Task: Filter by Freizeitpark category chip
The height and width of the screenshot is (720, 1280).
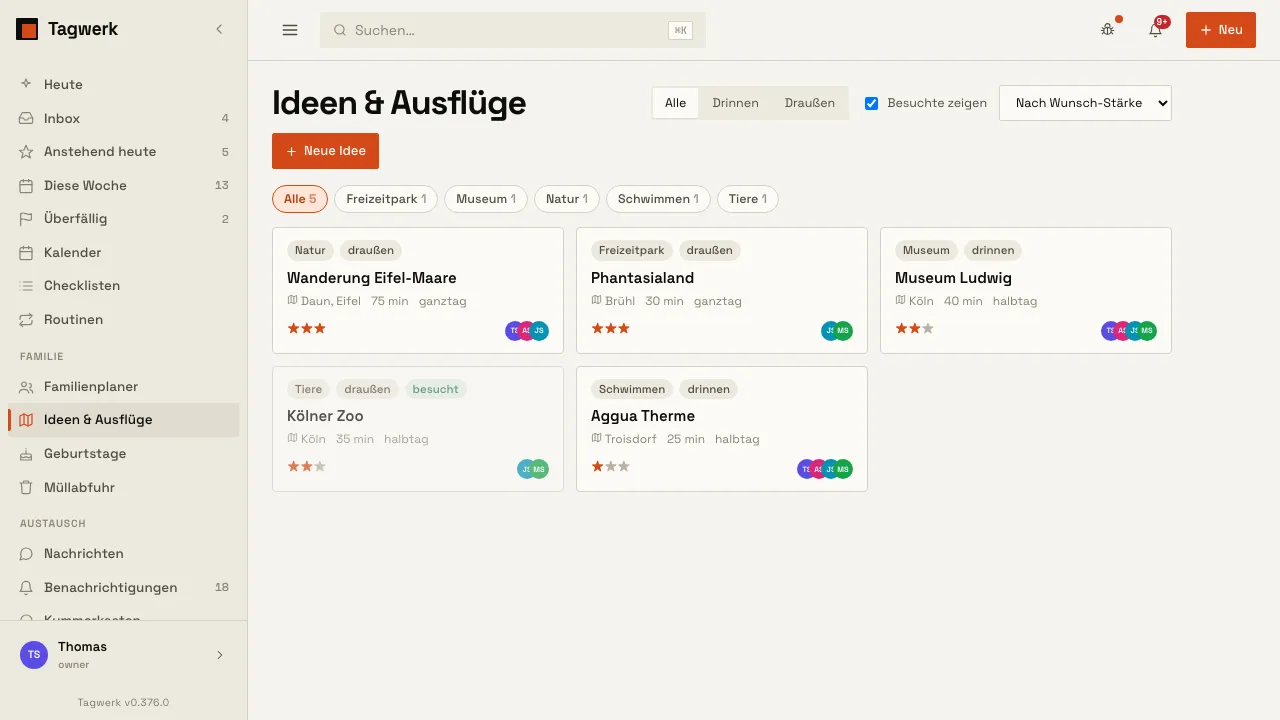Action: coord(386,199)
